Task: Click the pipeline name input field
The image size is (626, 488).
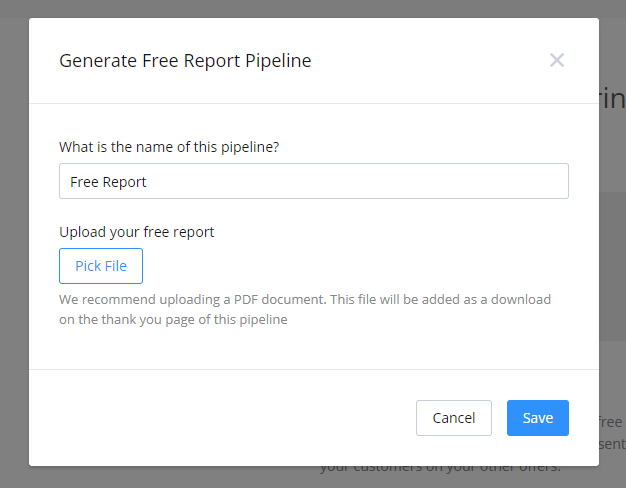Action: click(x=313, y=181)
